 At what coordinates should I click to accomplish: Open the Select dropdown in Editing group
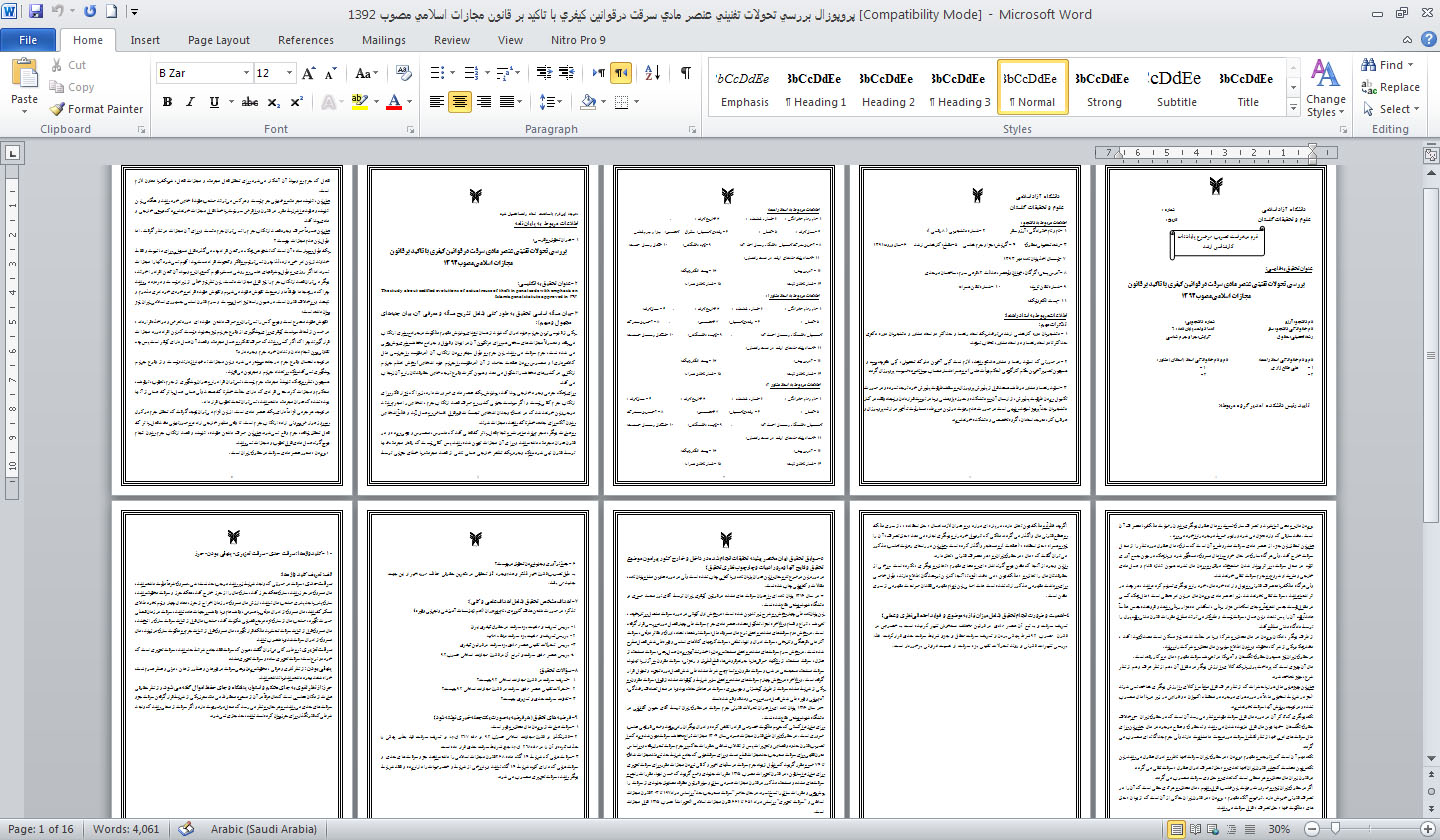(1391, 109)
